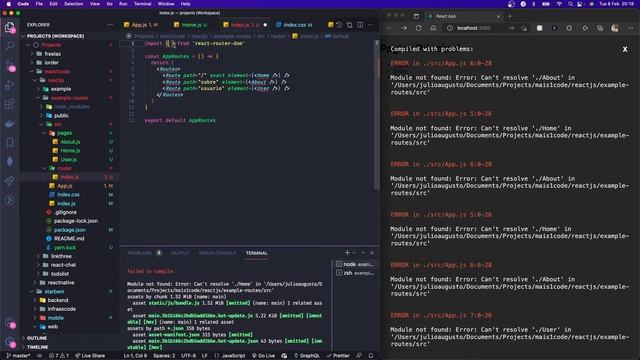Open the Extensions view

point(9,104)
